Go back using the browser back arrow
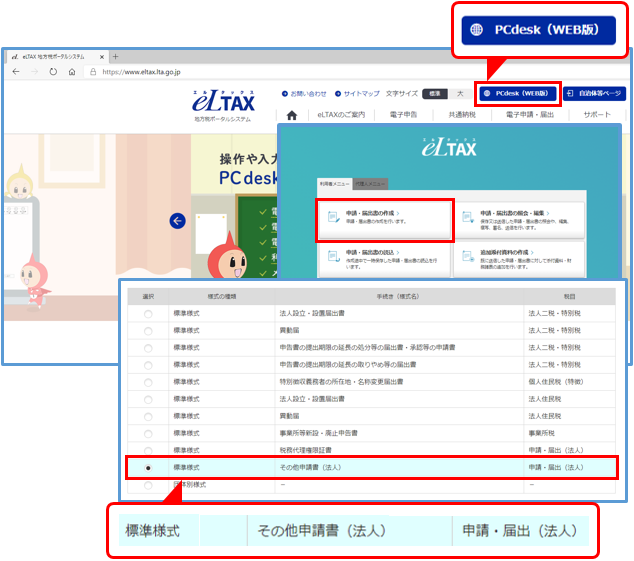 click(x=16, y=72)
